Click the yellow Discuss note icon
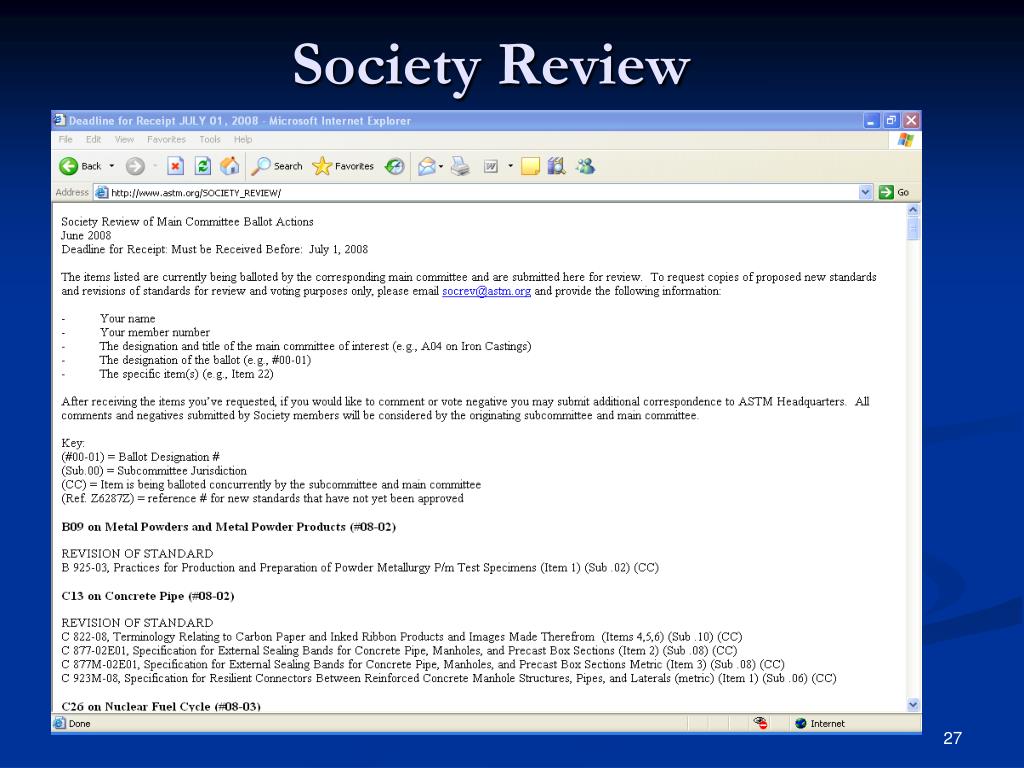The width and height of the screenshot is (1024, 768). [x=530, y=167]
